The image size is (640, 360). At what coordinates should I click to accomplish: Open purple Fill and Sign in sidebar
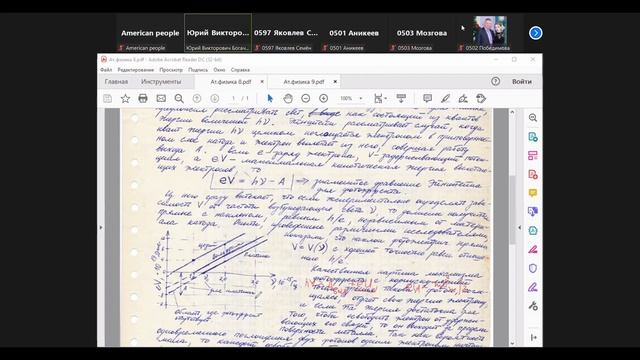(x=533, y=287)
